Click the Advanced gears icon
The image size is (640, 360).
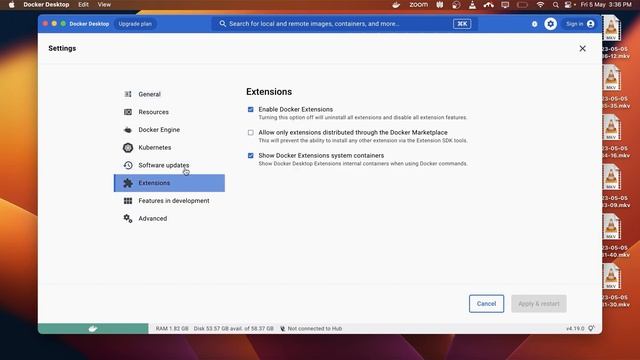tap(128, 218)
